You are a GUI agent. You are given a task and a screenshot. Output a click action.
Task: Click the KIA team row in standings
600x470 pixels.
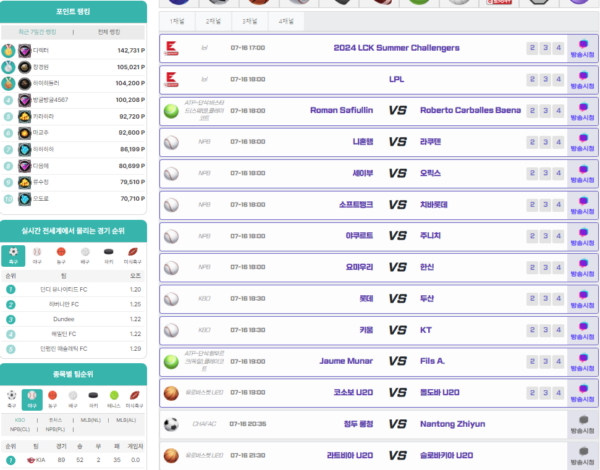click(73, 460)
